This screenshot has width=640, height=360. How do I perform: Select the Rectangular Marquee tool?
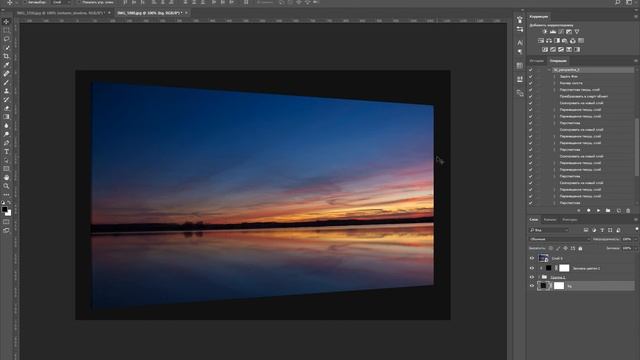click(x=6, y=31)
